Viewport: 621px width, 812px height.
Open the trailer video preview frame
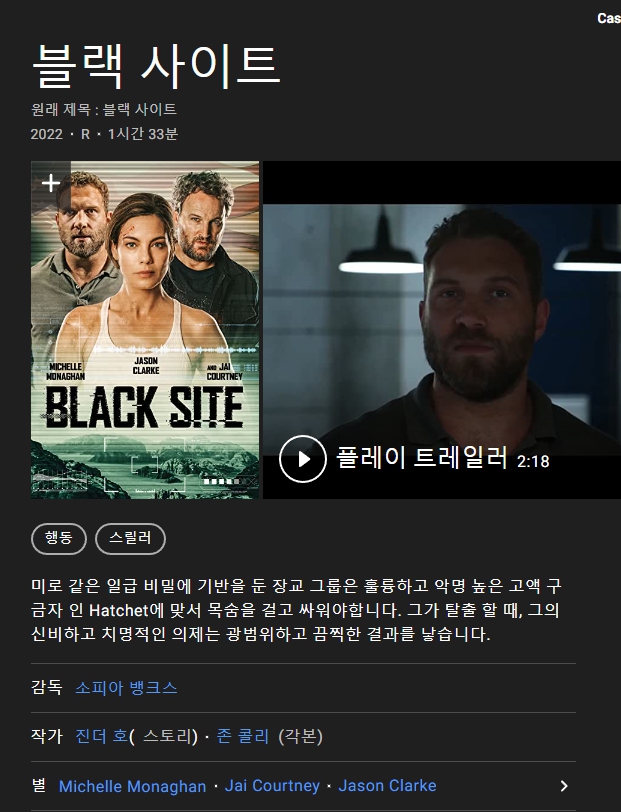point(442,330)
